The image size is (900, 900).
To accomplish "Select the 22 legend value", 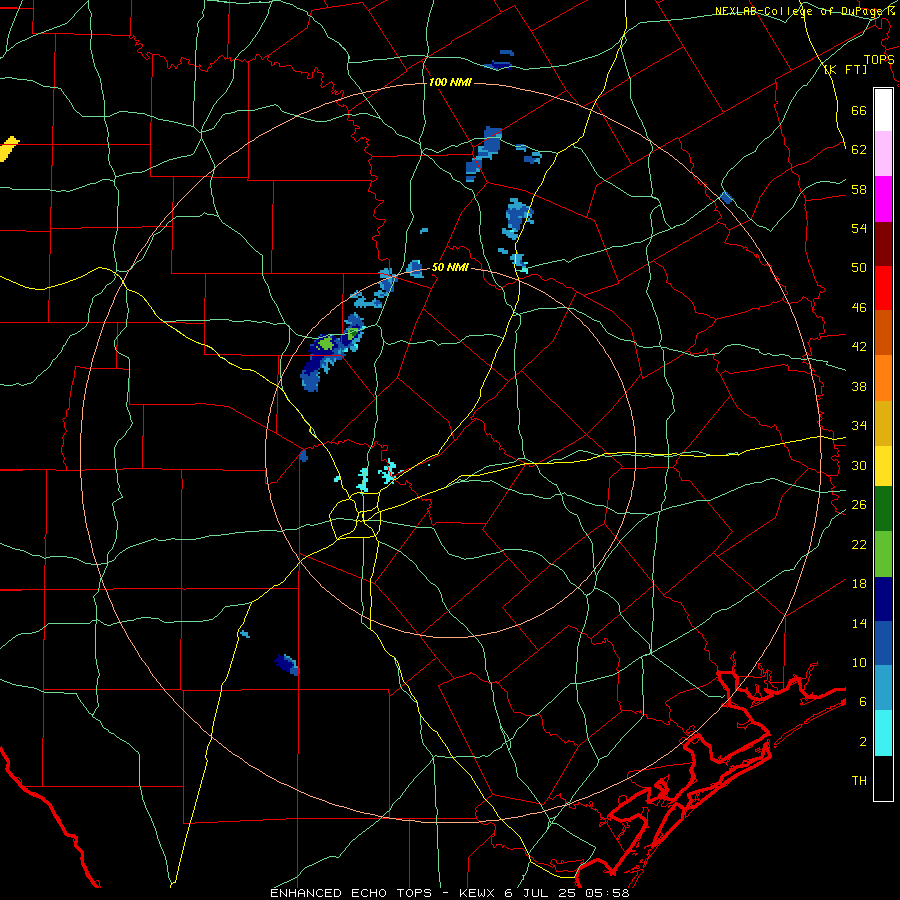I will 859,544.
